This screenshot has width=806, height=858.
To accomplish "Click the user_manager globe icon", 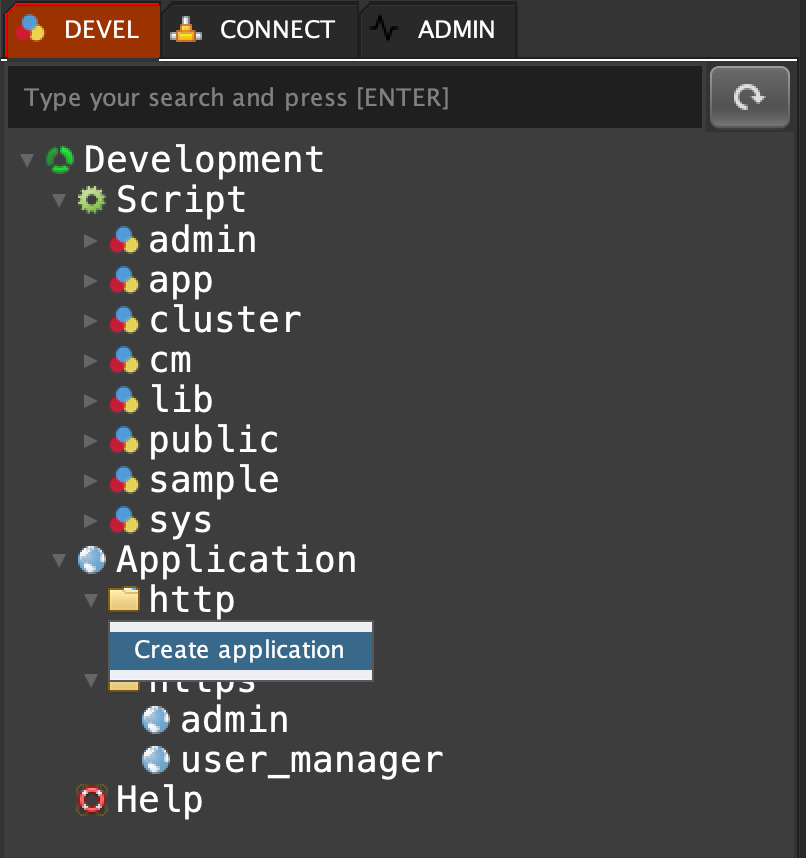I will pos(156,760).
